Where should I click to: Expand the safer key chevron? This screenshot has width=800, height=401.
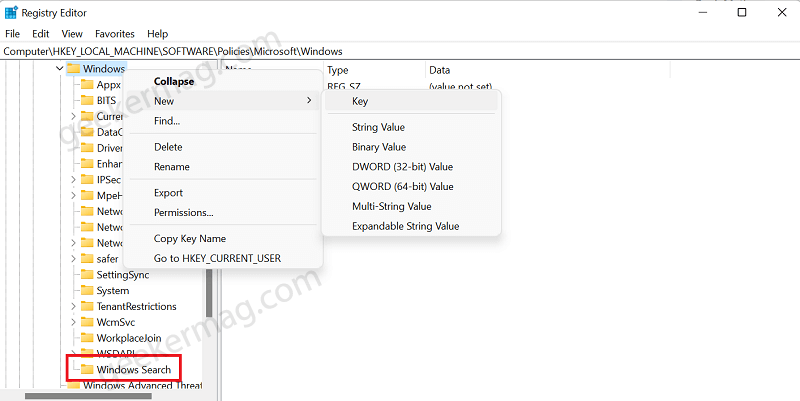[x=73, y=259]
